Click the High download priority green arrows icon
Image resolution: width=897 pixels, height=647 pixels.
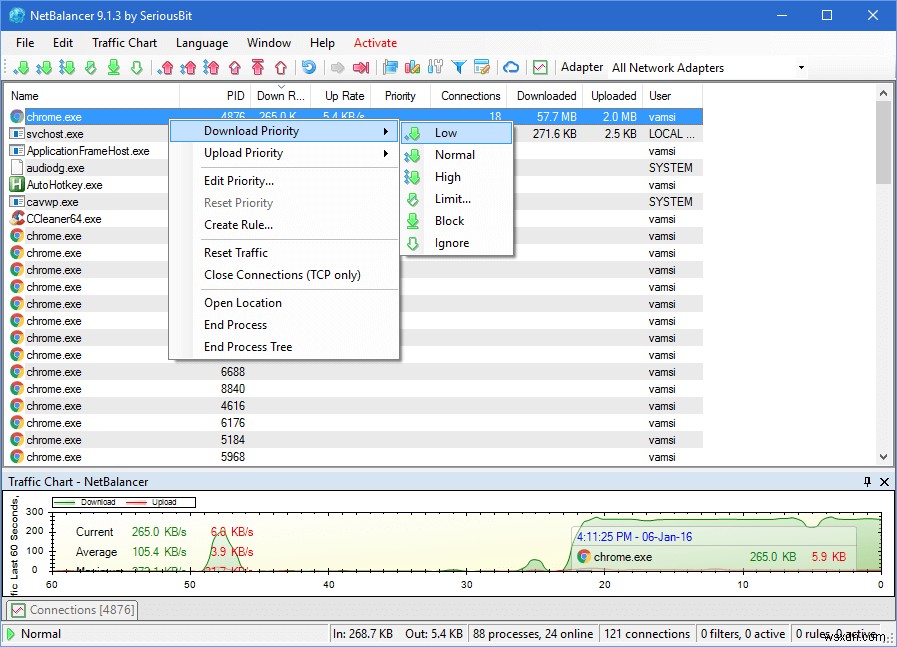point(67,67)
